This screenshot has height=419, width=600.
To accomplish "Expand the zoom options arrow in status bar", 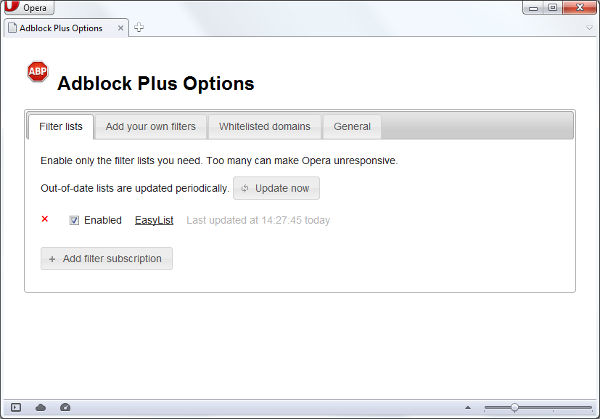I will click(x=467, y=407).
